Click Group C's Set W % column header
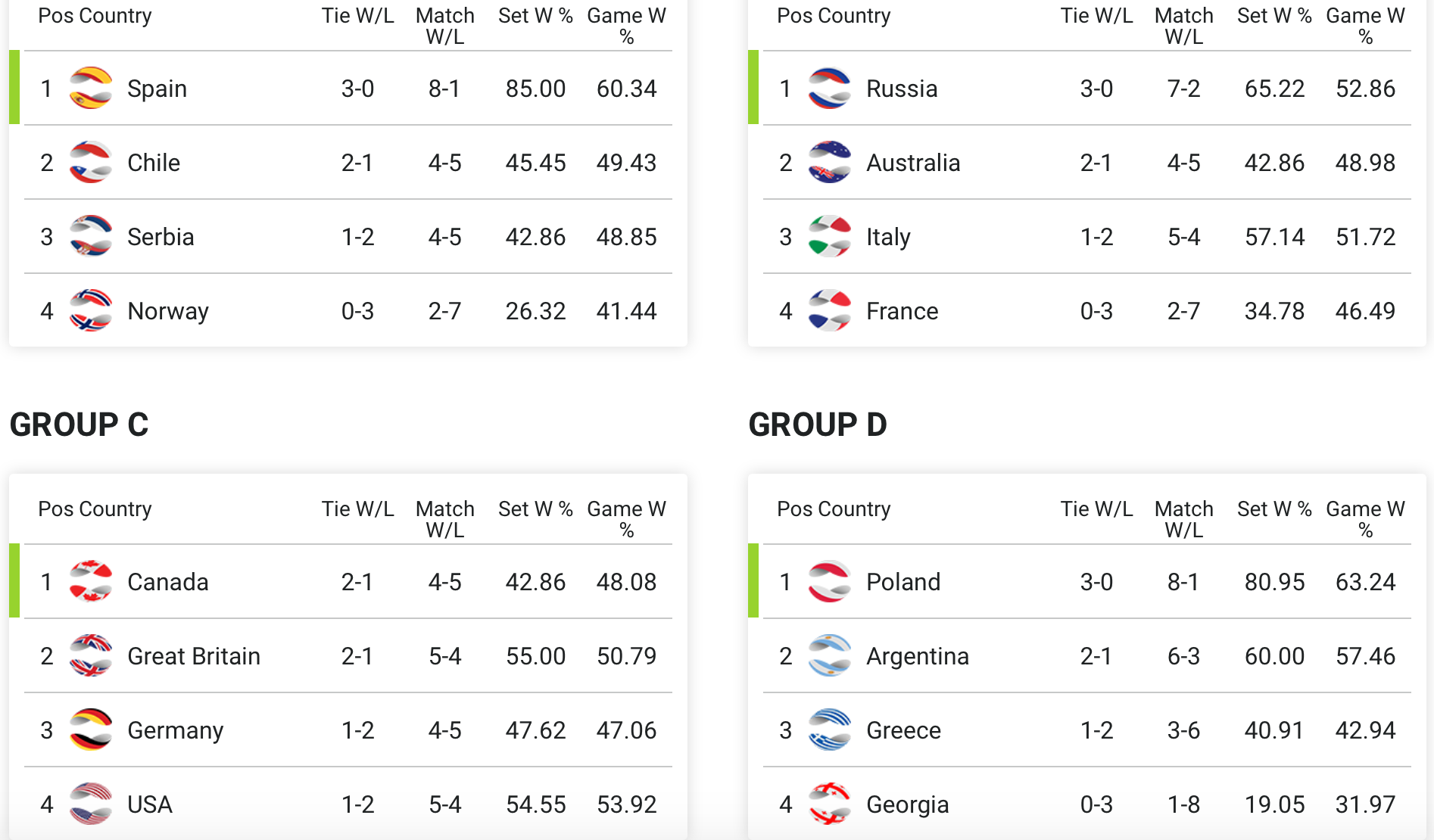Screen dimensions: 1434x840 pos(535,509)
